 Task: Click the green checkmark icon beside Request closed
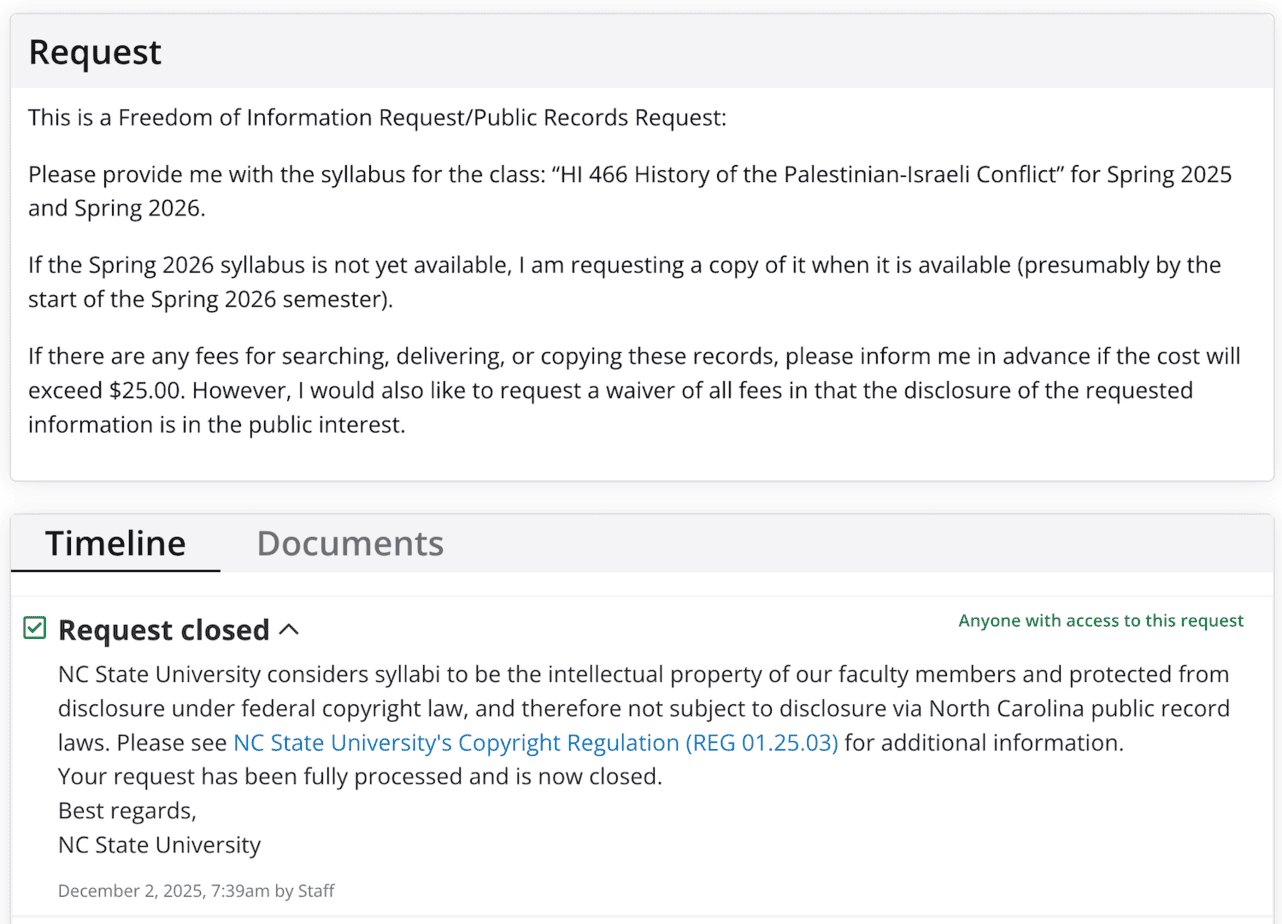[x=35, y=628]
